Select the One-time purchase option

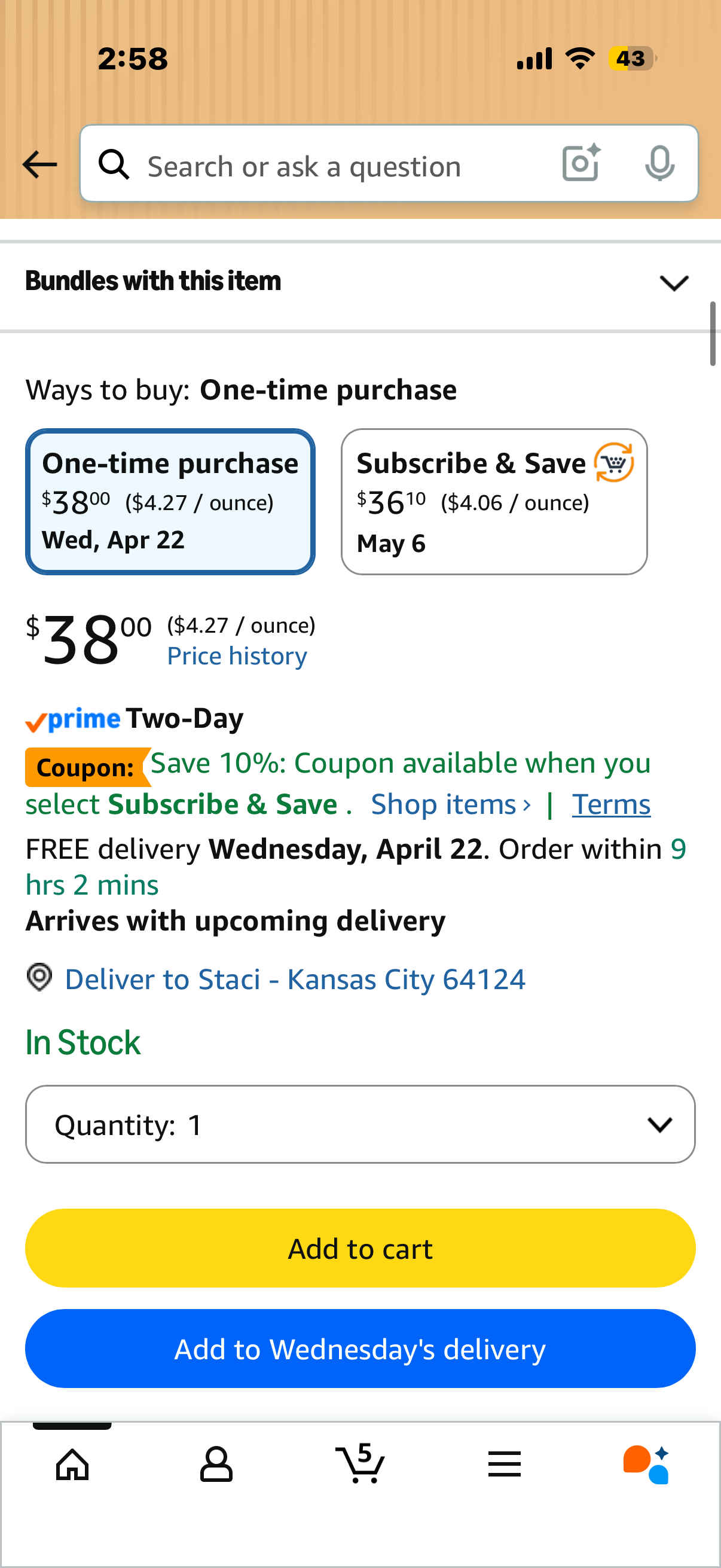pos(170,502)
